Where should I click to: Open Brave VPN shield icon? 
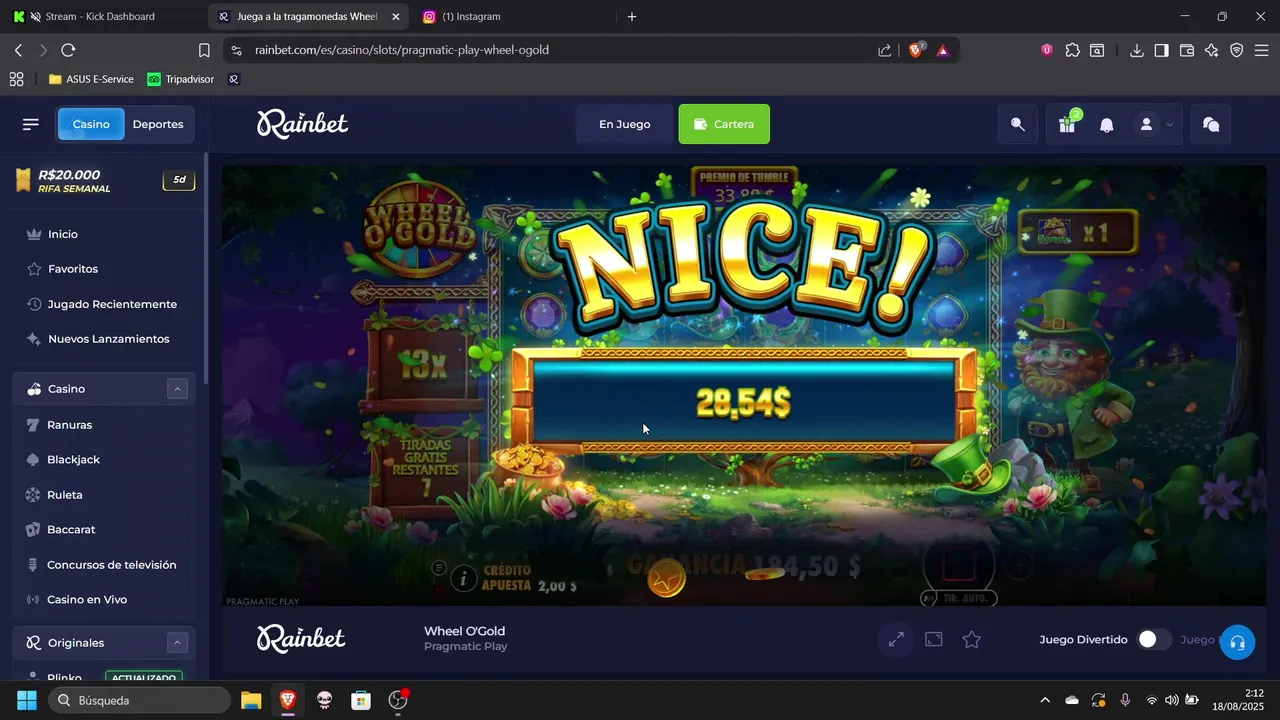pos(1236,50)
